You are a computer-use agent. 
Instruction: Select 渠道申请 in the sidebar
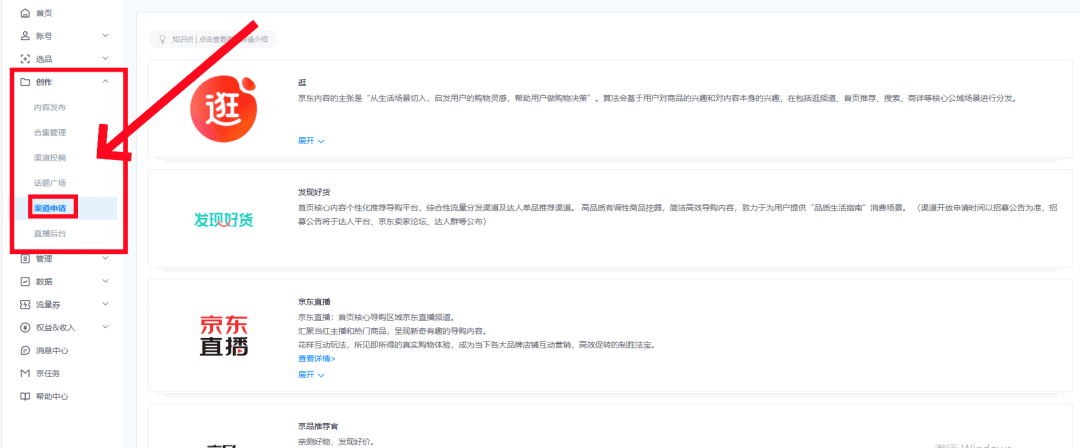pyautogui.click(x=50, y=208)
